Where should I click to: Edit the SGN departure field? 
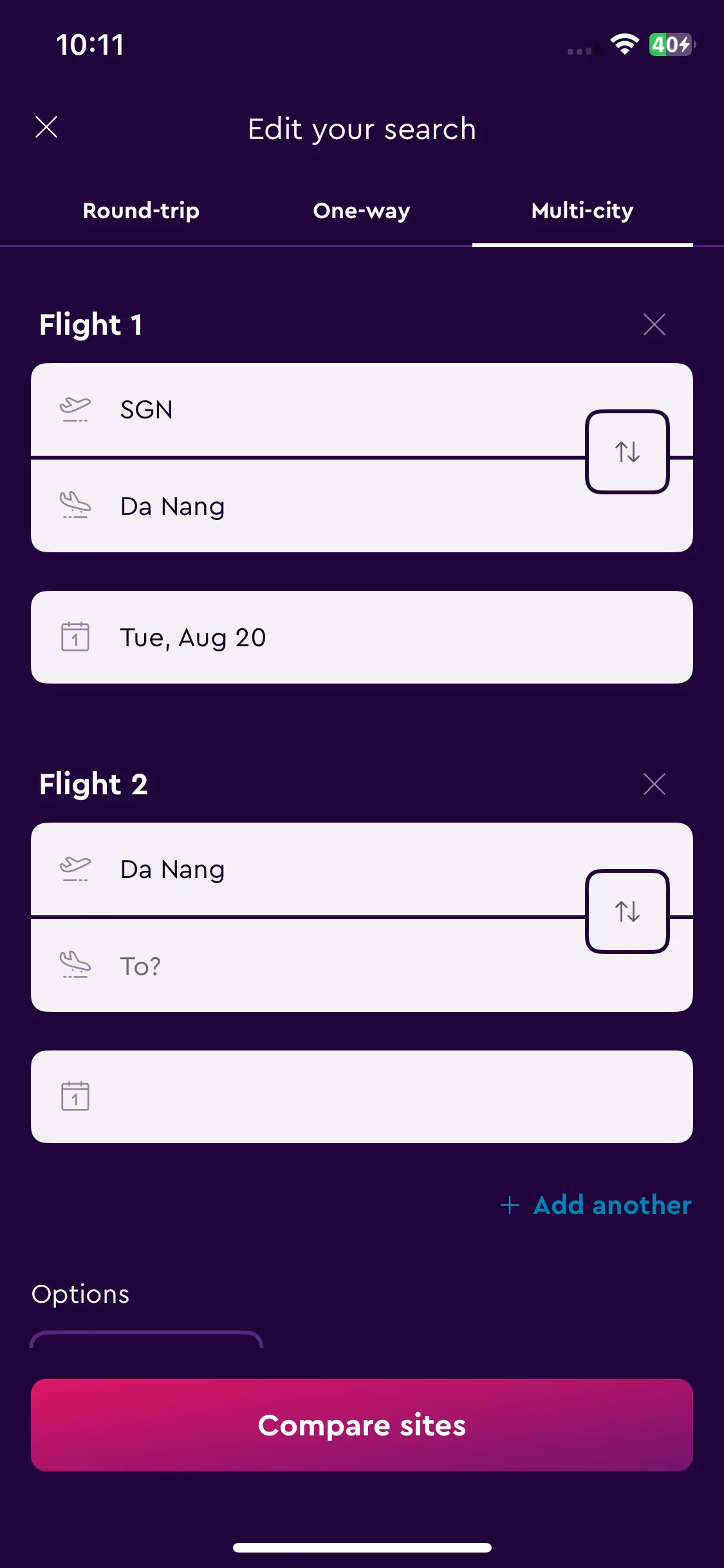[308, 410]
